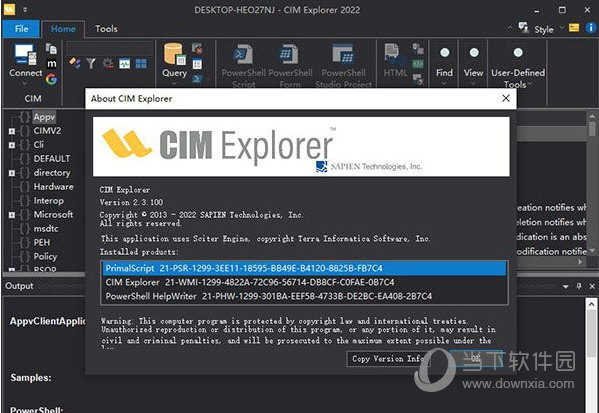Select the msdtc namespace in the tree
599x413 pixels.
coord(46,228)
